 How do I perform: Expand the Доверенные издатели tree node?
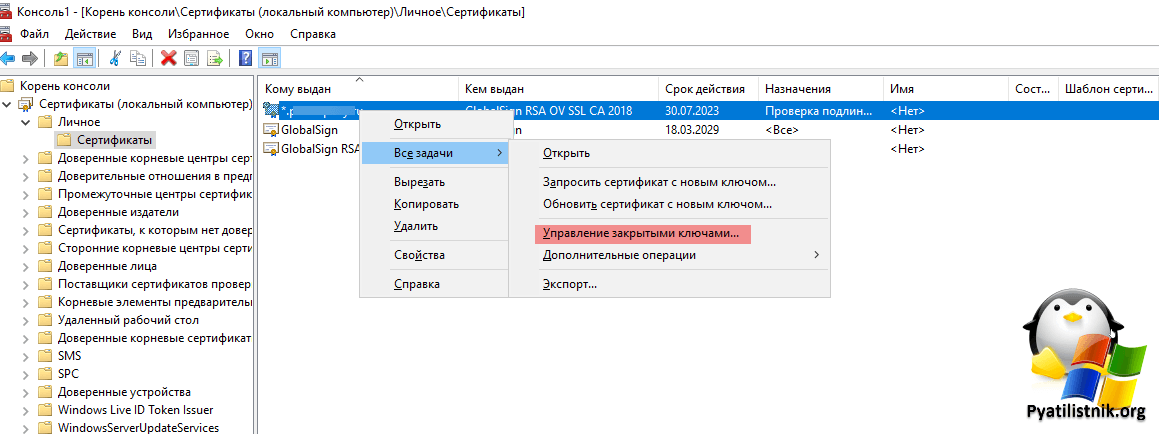pos(27,212)
